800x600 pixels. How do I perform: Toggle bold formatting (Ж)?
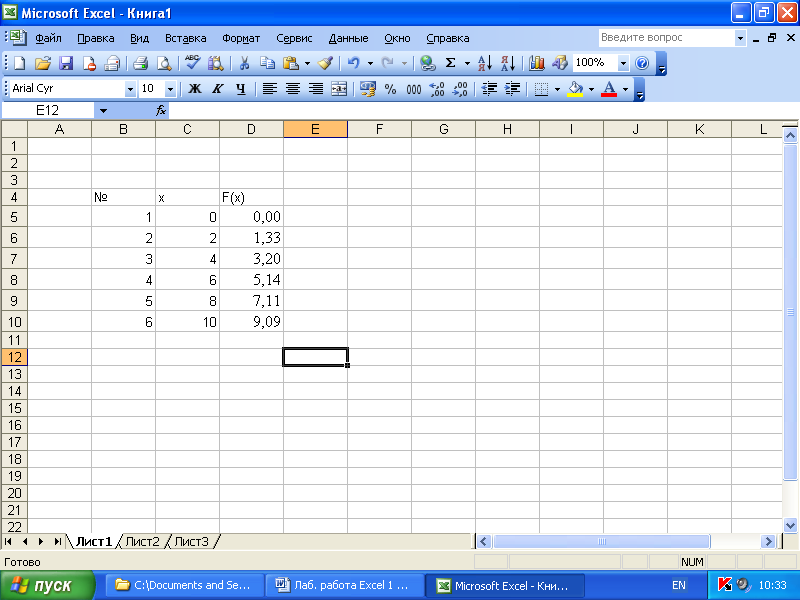[194, 89]
